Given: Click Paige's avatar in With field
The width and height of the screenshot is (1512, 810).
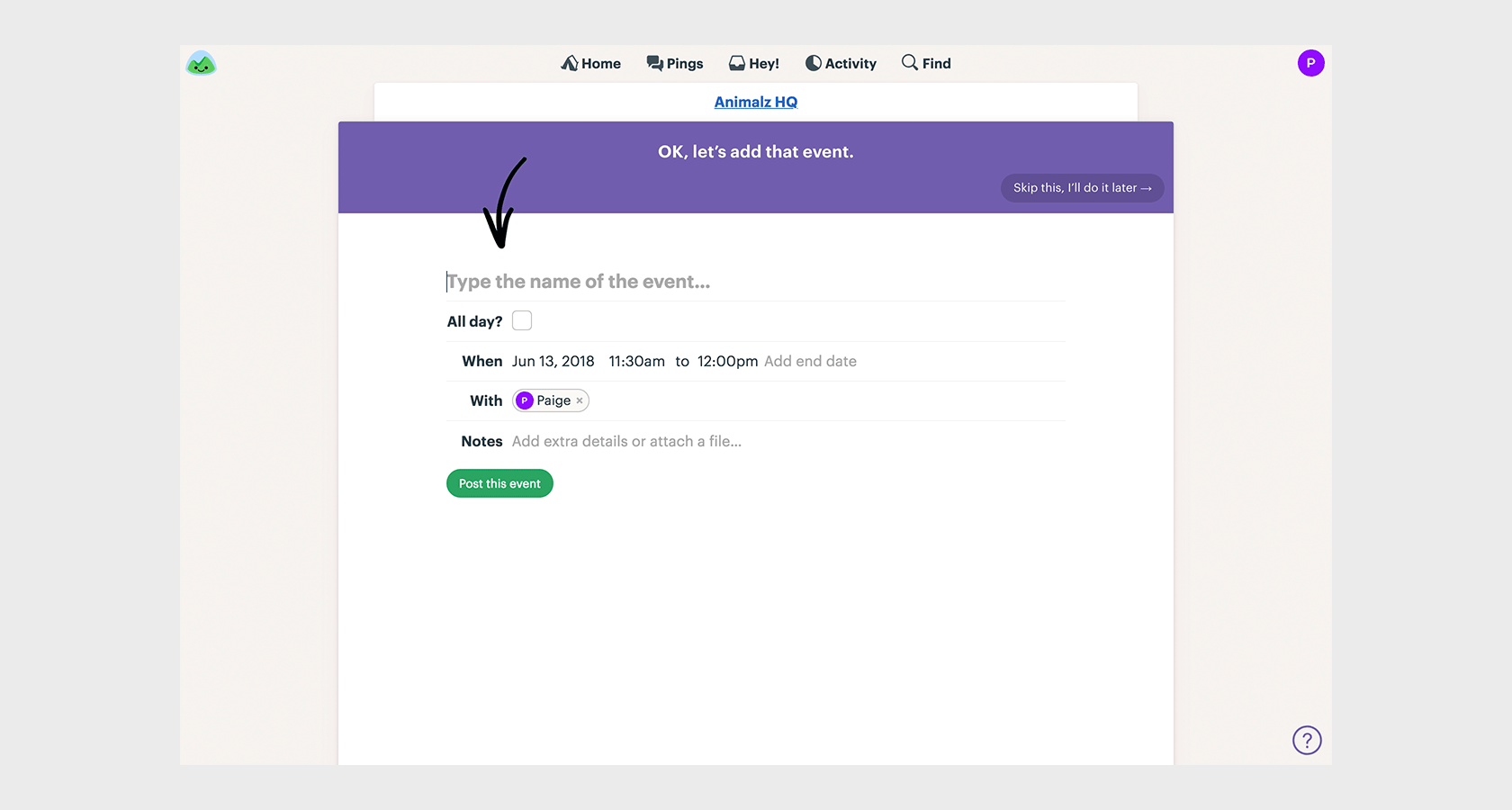Looking at the screenshot, I should (525, 400).
